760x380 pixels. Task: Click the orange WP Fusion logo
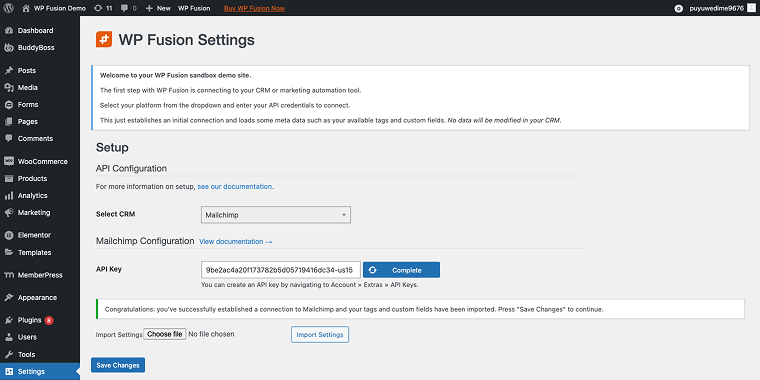pos(104,39)
